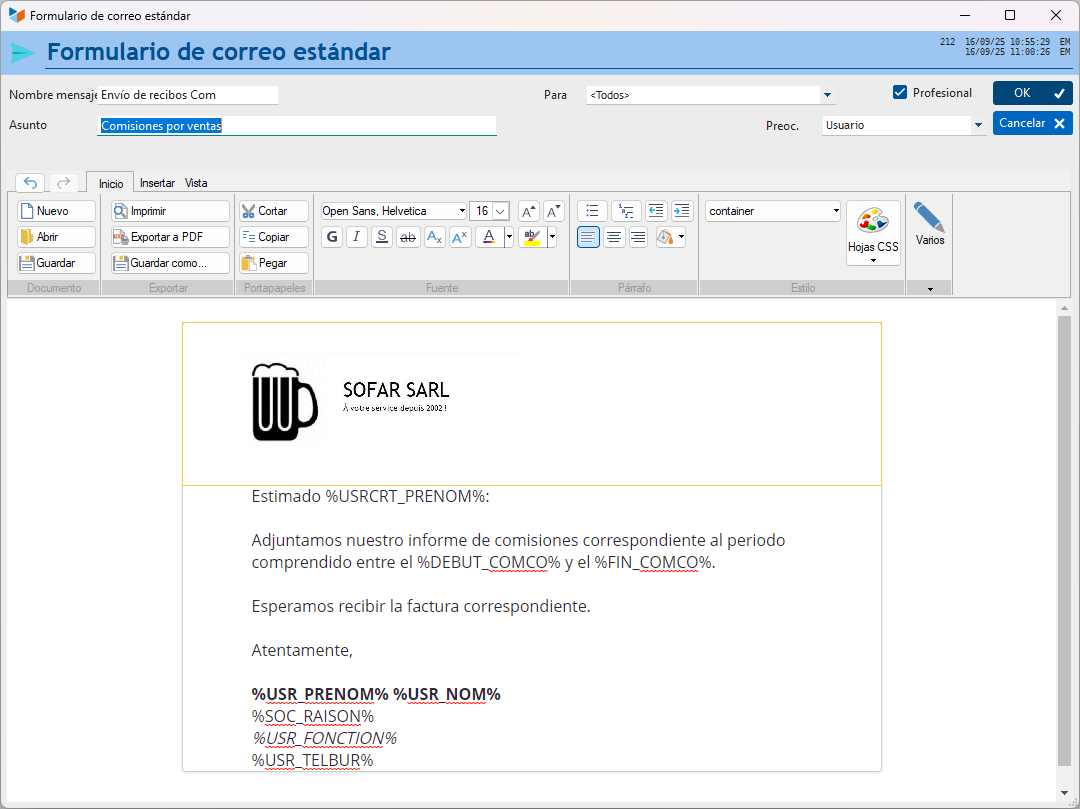Click the Exportar a PDF button
The width and height of the screenshot is (1080, 809).
pos(170,237)
